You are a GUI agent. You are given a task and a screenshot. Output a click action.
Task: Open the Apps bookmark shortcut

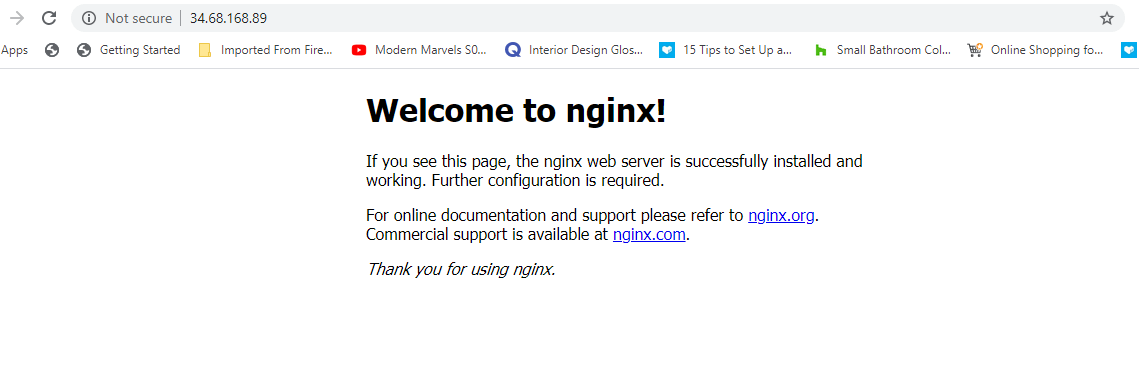coord(14,50)
